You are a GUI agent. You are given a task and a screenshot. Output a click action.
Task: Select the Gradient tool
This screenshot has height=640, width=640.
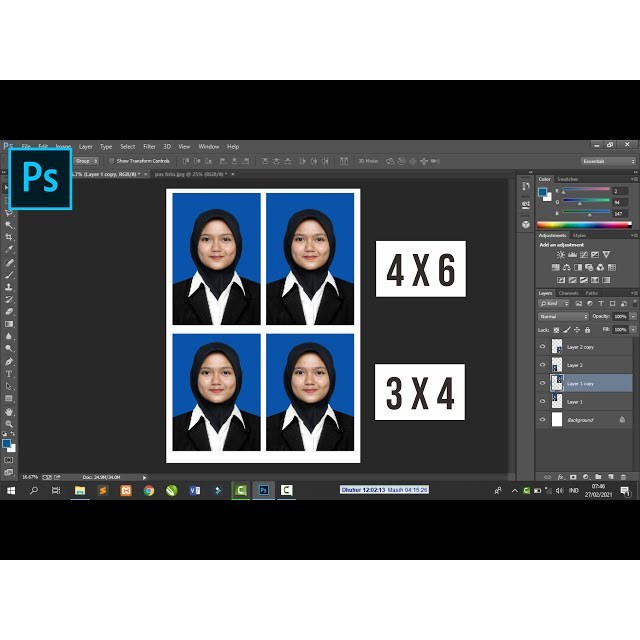click(x=9, y=324)
